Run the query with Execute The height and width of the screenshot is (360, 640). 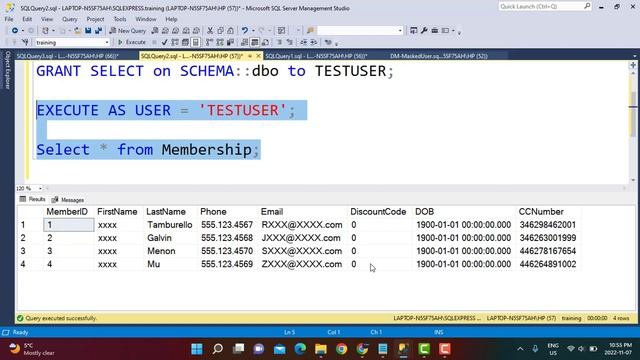pyautogui.click(x=132, y=42)
